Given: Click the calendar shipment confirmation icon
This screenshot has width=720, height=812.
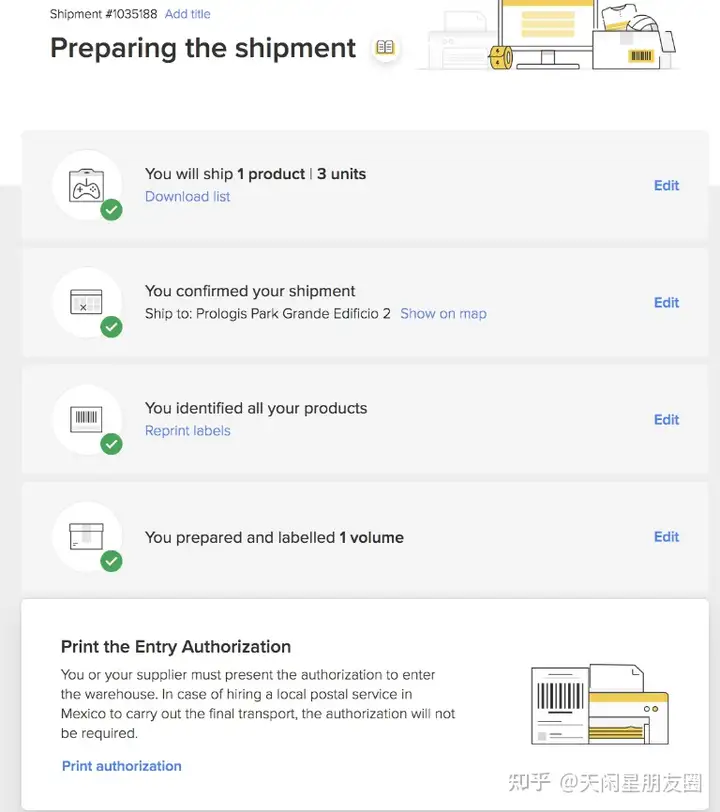Looking at the screenshot, I should coord(86,302).
